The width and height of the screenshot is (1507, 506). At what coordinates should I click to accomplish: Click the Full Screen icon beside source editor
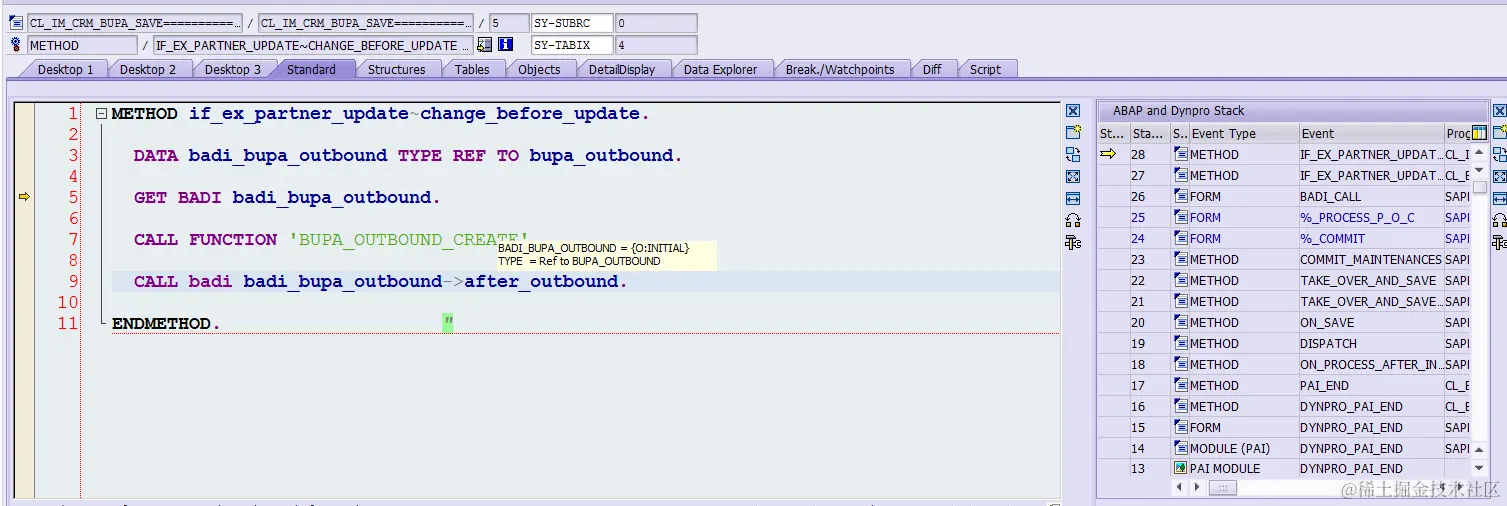tap(1073, 176)
